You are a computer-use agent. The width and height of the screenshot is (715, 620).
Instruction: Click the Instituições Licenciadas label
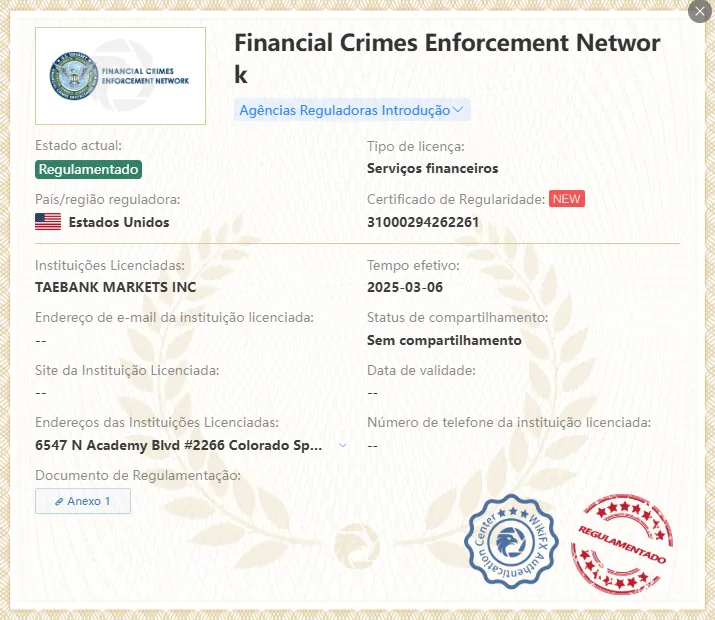(x=110, y=265)
